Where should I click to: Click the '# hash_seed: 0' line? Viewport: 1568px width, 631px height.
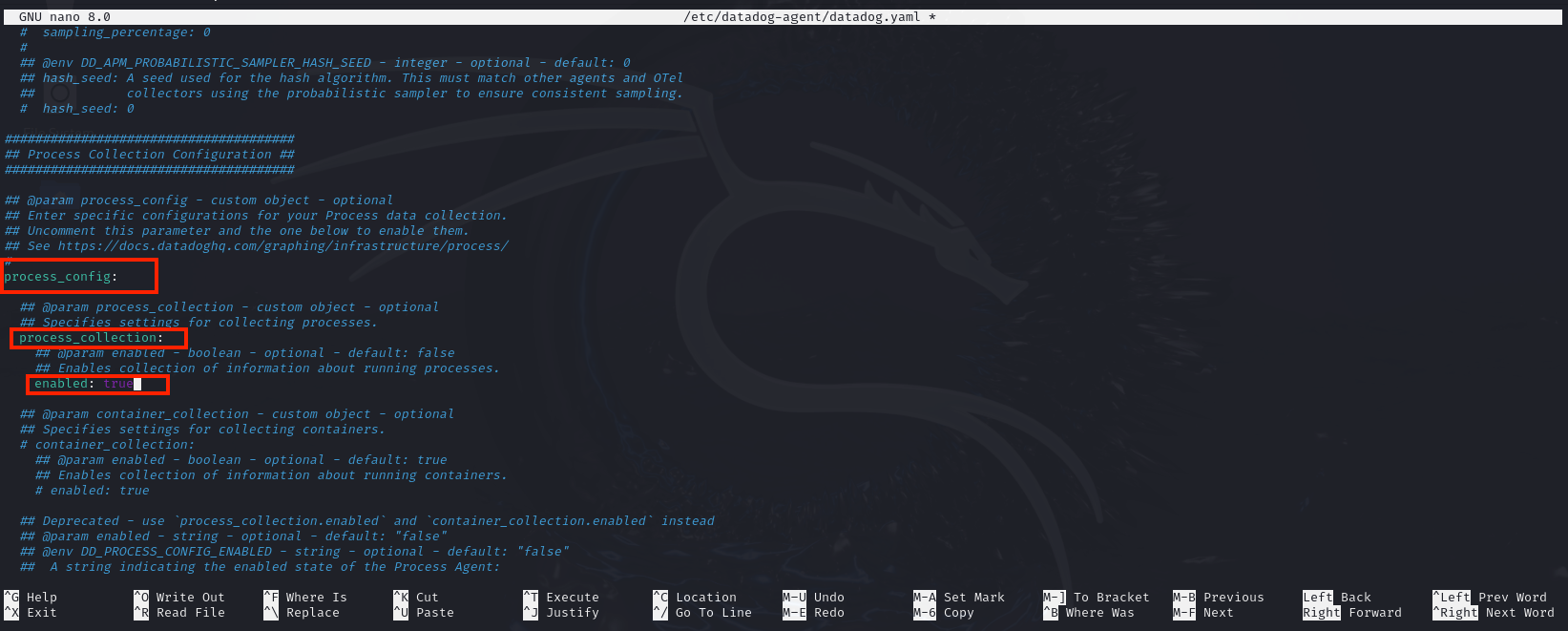pos(76,109)
